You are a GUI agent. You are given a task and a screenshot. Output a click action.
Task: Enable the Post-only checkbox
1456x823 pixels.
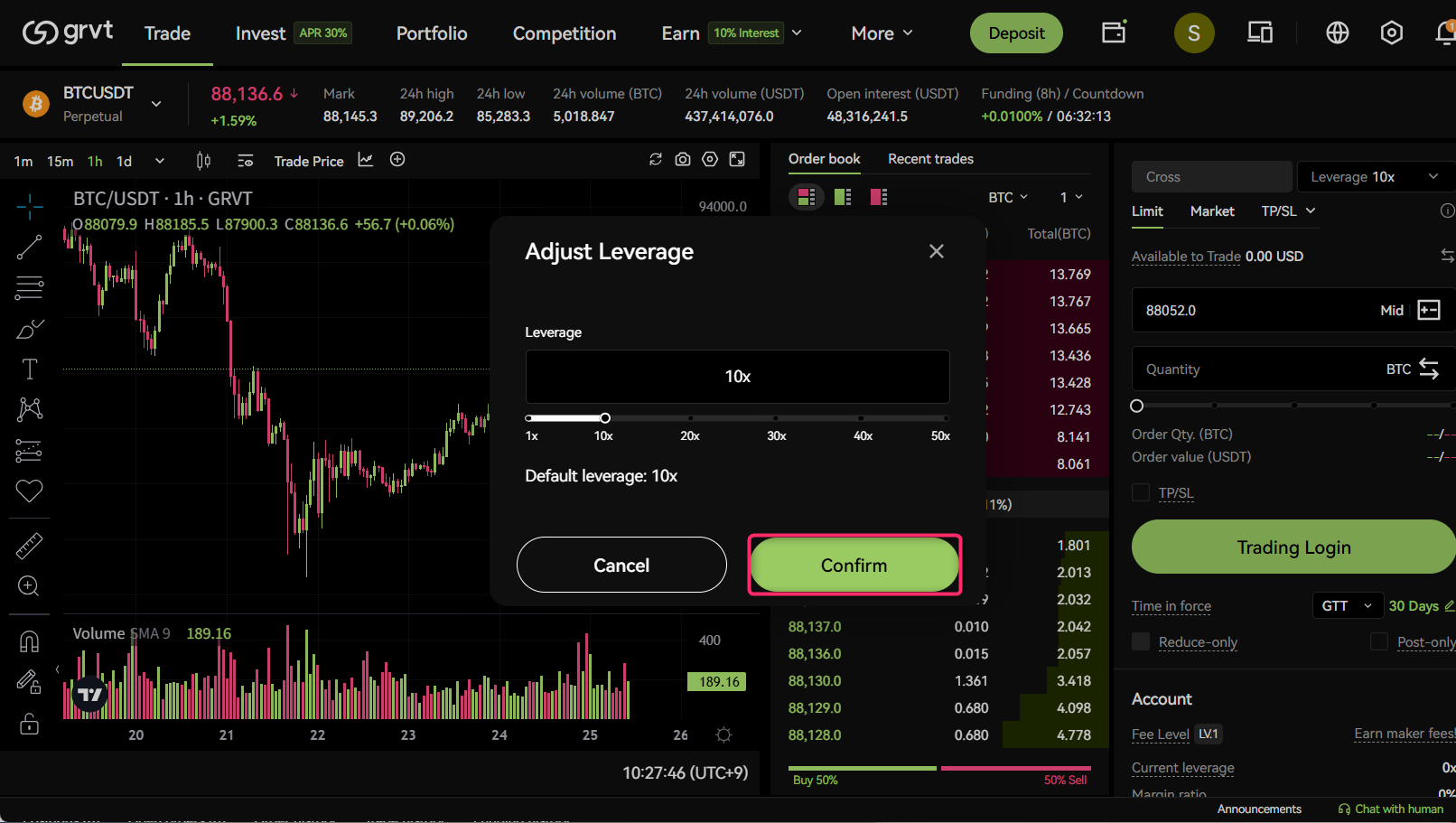click(1379, 641)
